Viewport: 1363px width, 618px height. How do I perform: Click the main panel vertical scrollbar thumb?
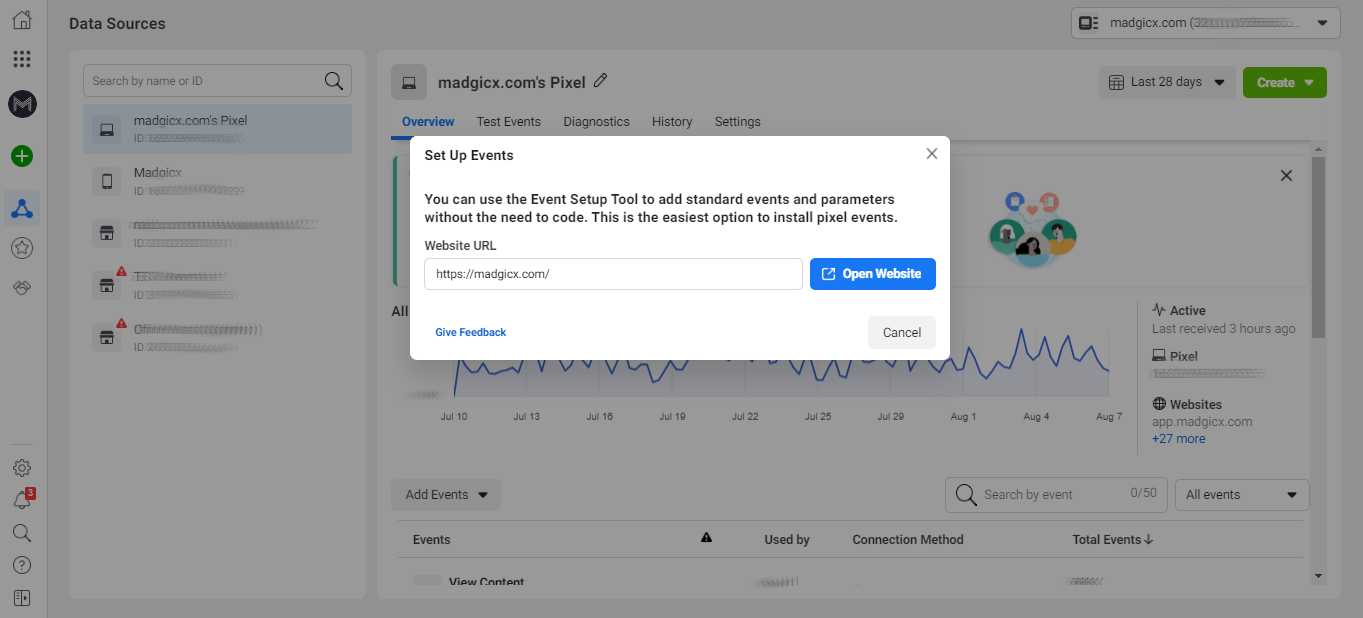1318,248
